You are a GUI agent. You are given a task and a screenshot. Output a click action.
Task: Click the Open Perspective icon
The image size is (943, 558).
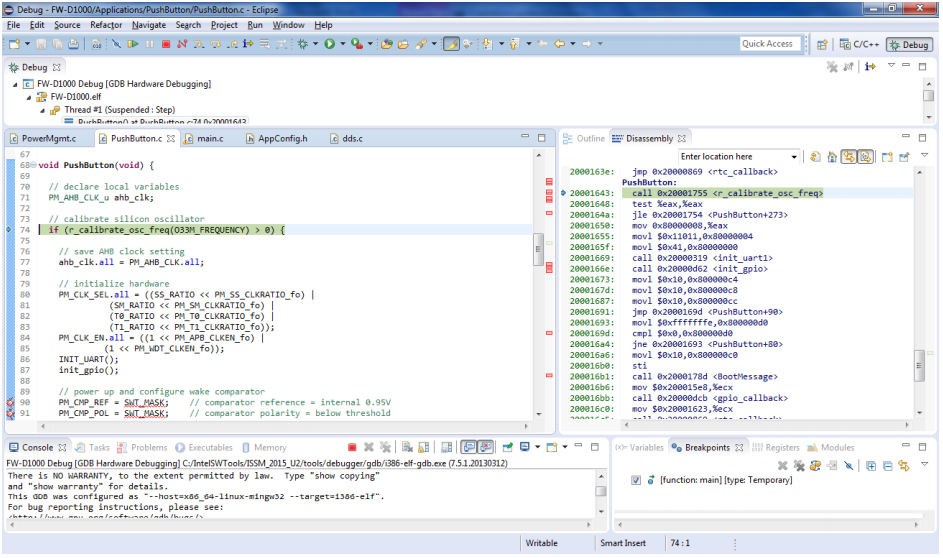(822, 44)
